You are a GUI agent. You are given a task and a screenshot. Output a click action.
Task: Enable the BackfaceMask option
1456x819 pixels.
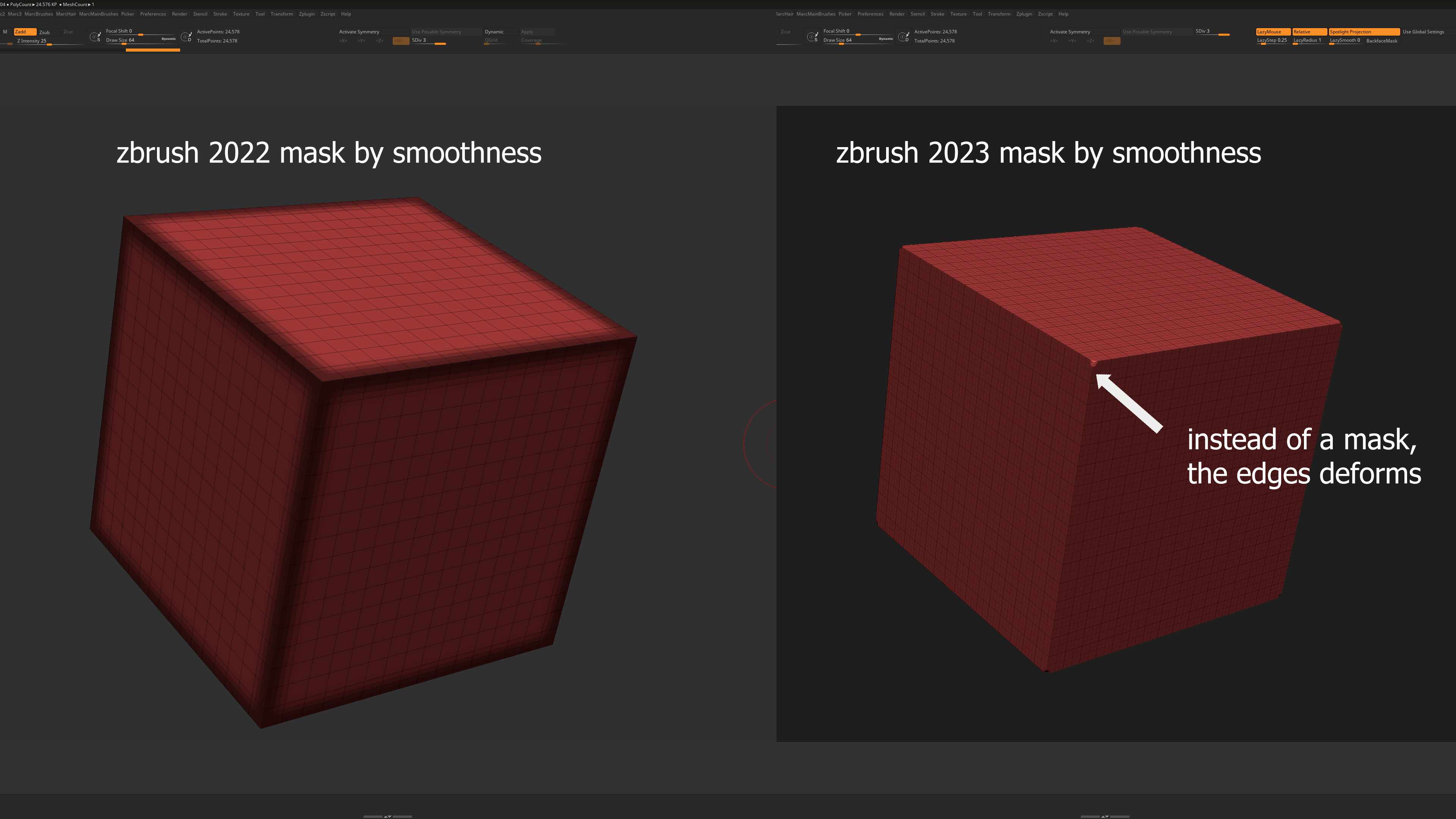tap(1381, 41)
